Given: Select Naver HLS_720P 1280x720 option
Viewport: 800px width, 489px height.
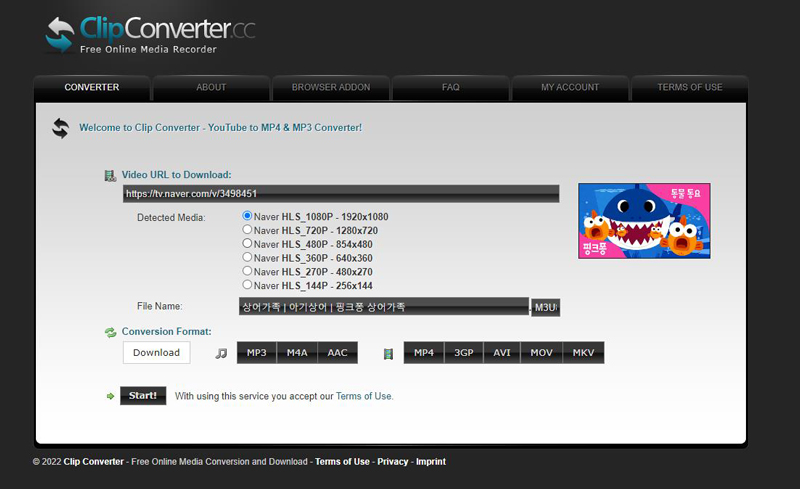Looking at the screenshot, I should click(247, 230).
